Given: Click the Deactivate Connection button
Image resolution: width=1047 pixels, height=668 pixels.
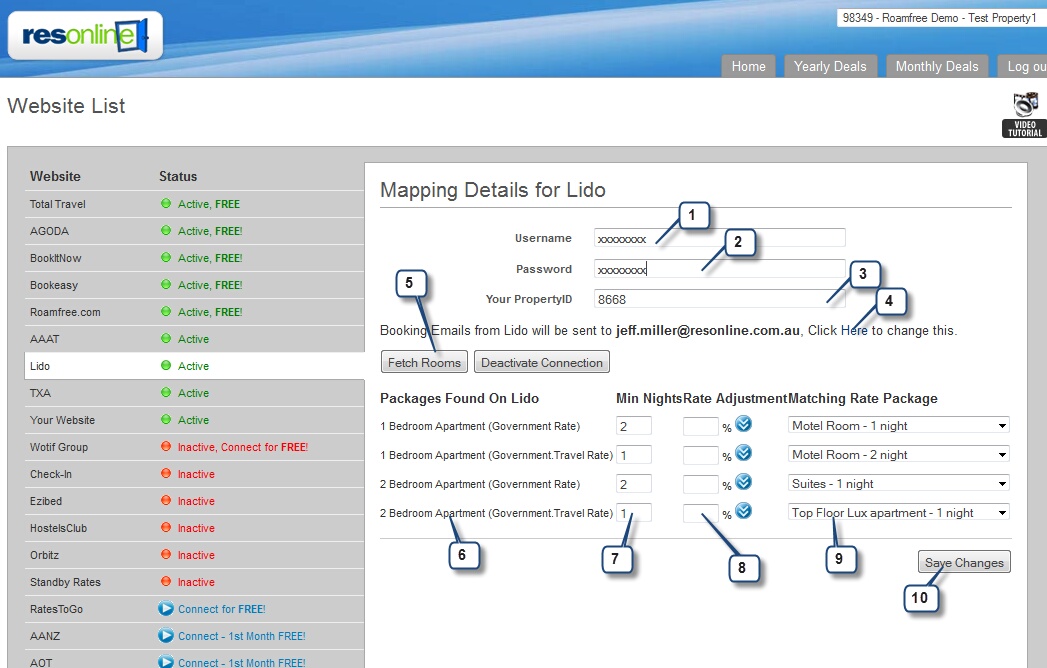Looking at the screenshot, I should tap(542, 362).
